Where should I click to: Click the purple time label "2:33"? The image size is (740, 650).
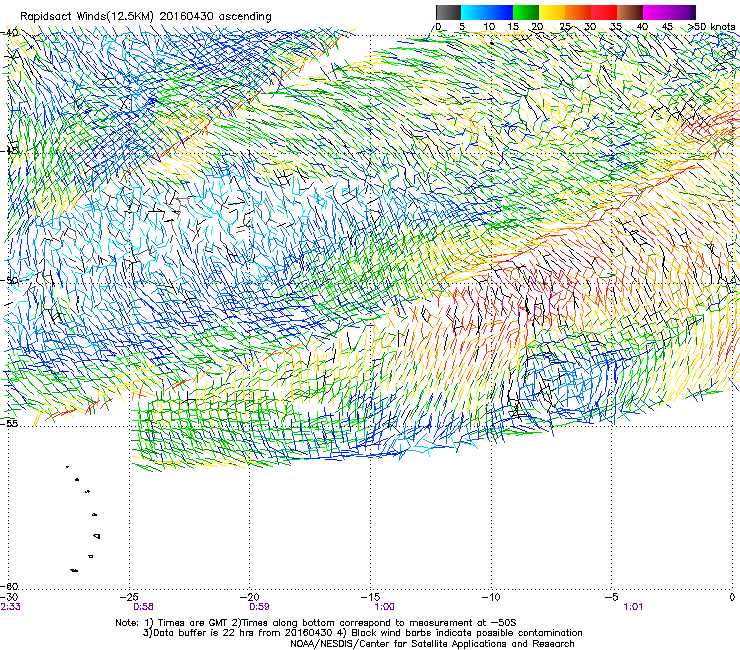pos(10,607)
